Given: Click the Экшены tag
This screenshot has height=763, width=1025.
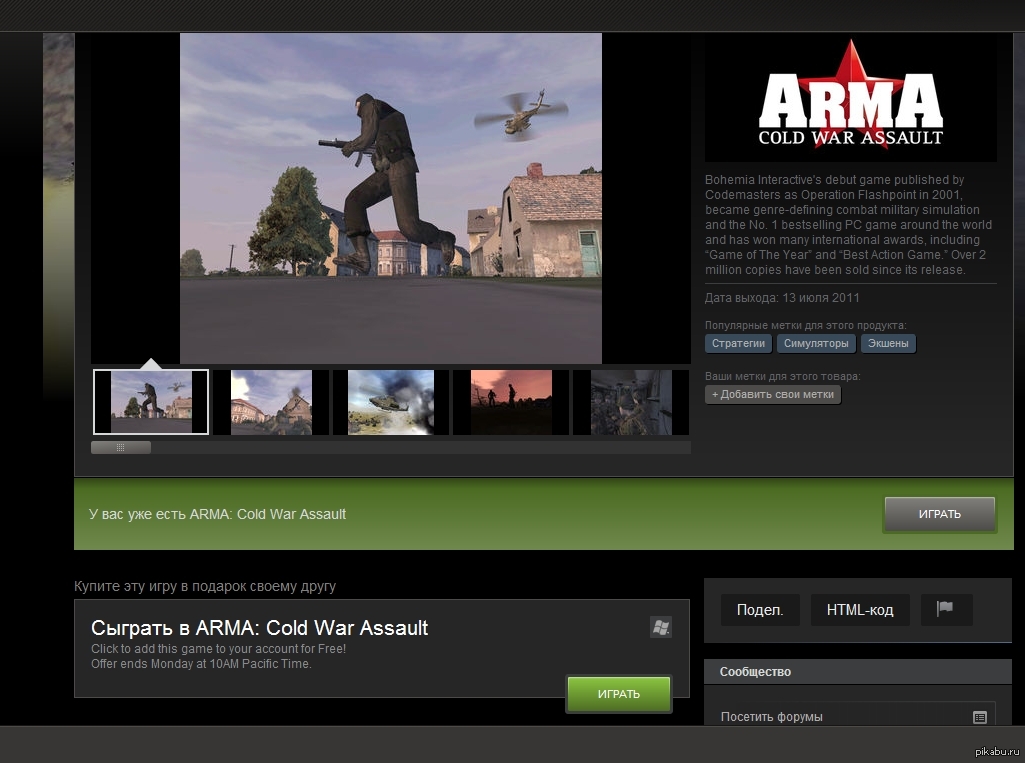Looking at the screenshot, I should (888, 344).
